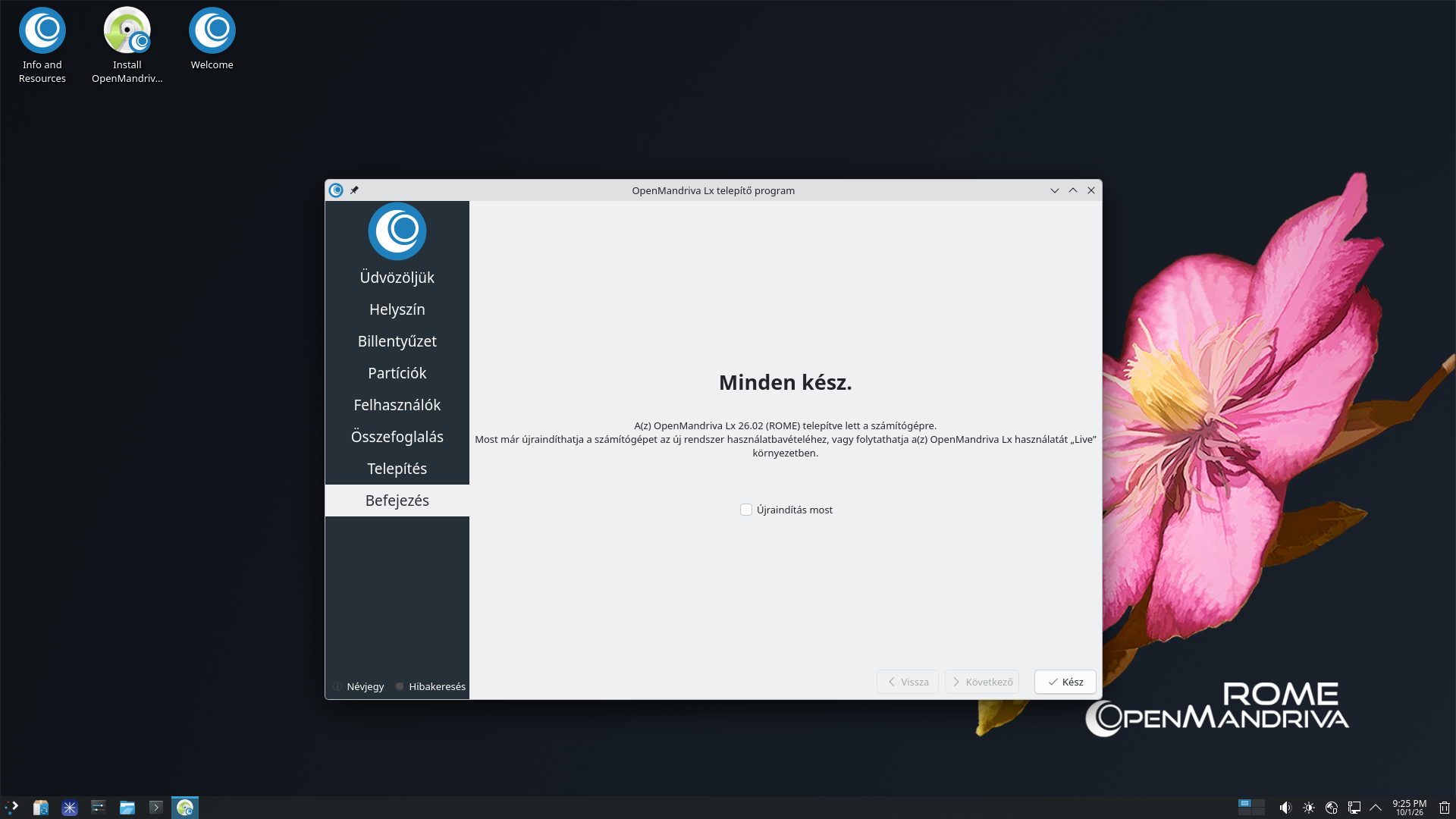The width and height of the screenshot is (1456, 819).
Task: Open the application launcher in the taskbar
Action: (12, 808)
